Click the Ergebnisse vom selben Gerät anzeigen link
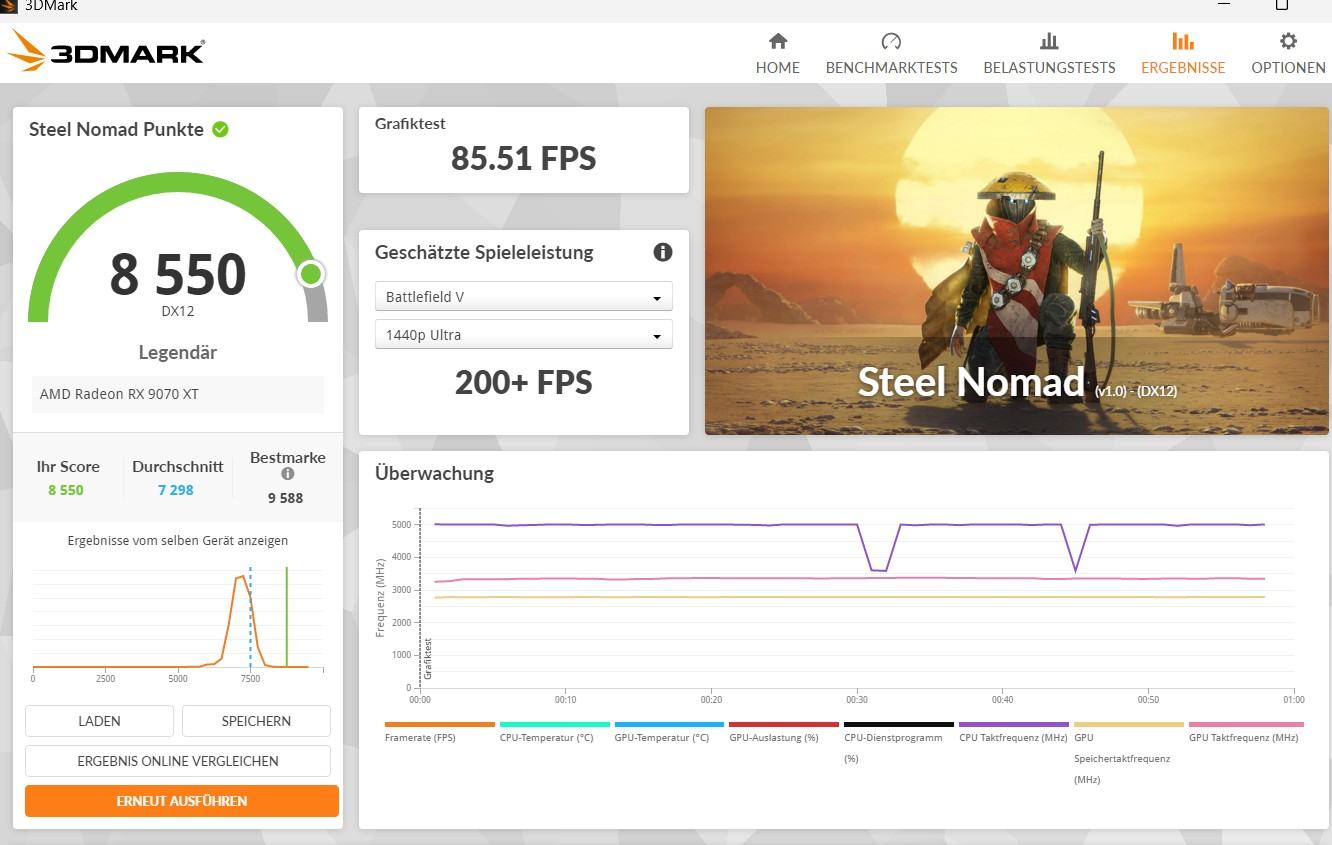This screenshot has width=1332, height=845. [x=178, y=540]
